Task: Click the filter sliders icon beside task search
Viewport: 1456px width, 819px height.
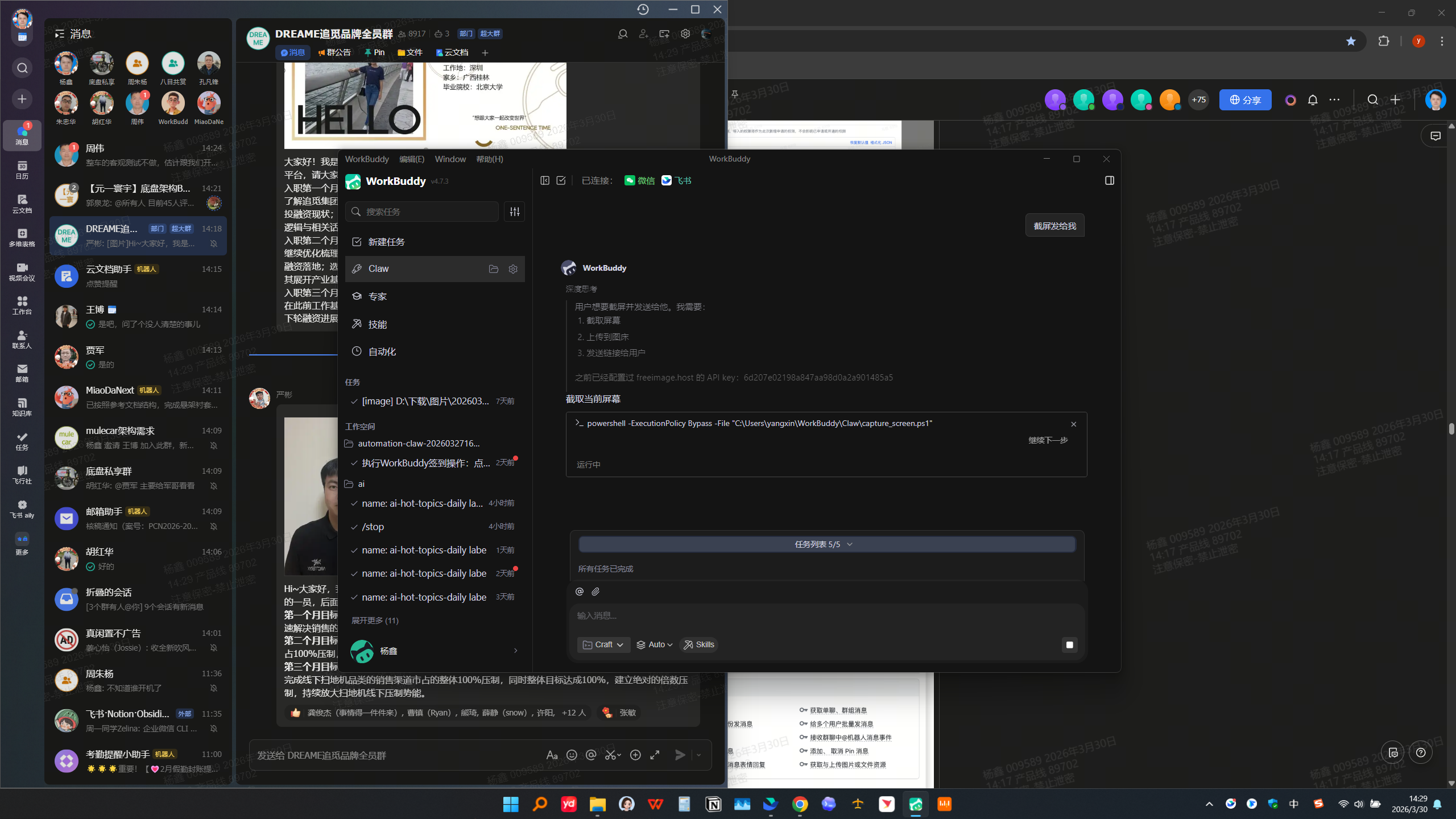Action: [515, 212]
